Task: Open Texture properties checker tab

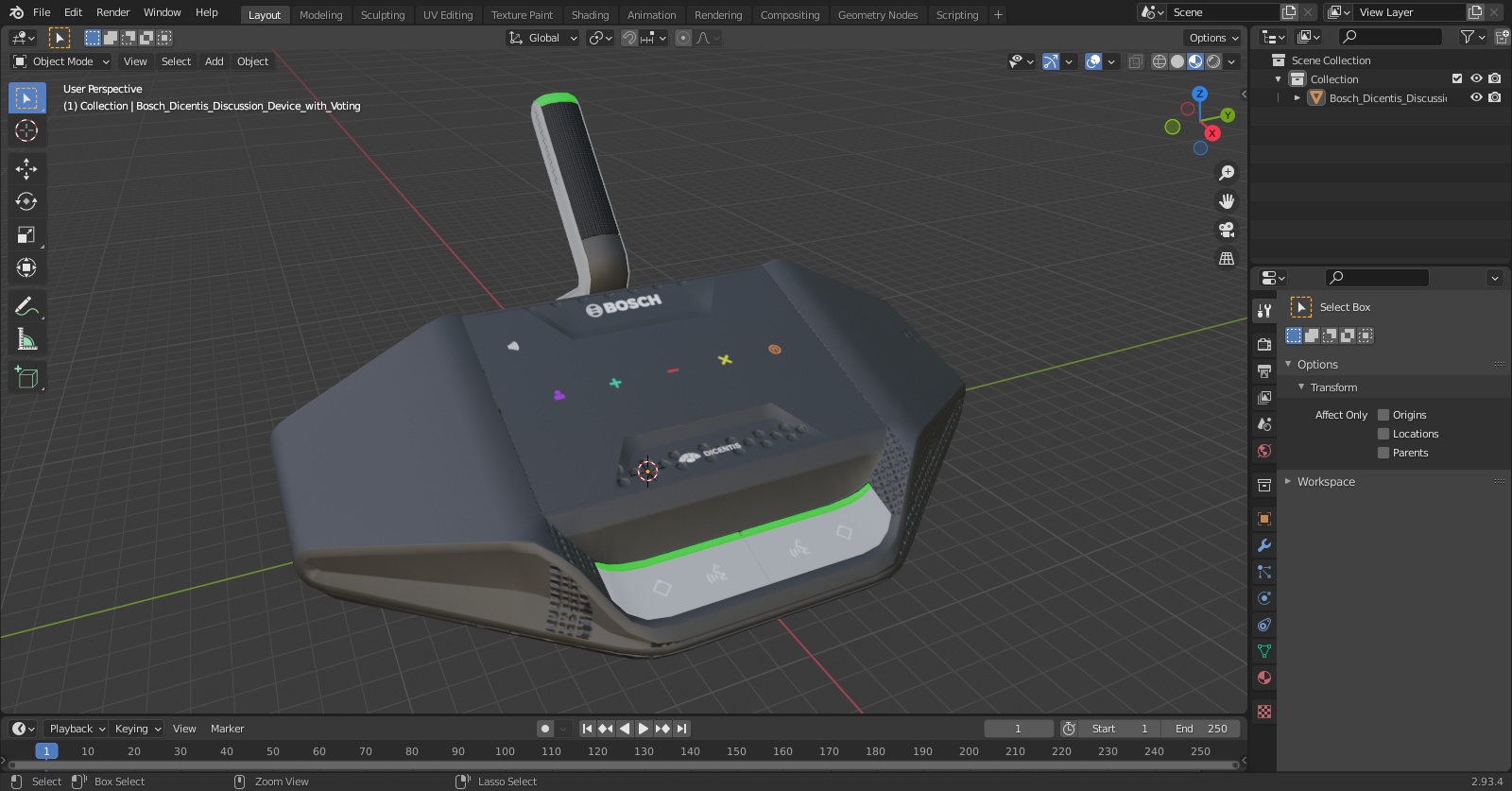Action: [x=1263, y=711]
